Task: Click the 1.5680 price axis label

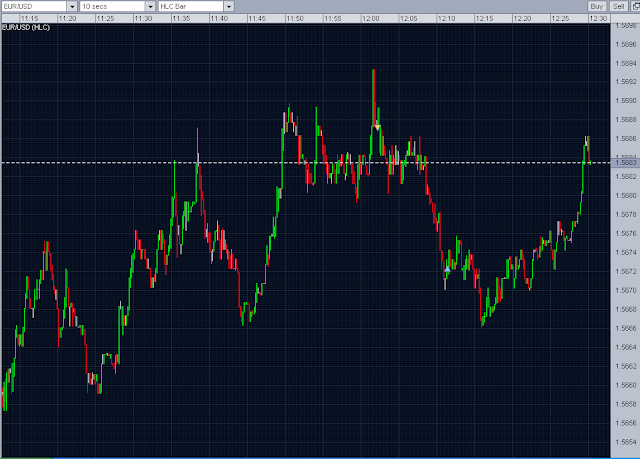Action: tap(626, 195)
